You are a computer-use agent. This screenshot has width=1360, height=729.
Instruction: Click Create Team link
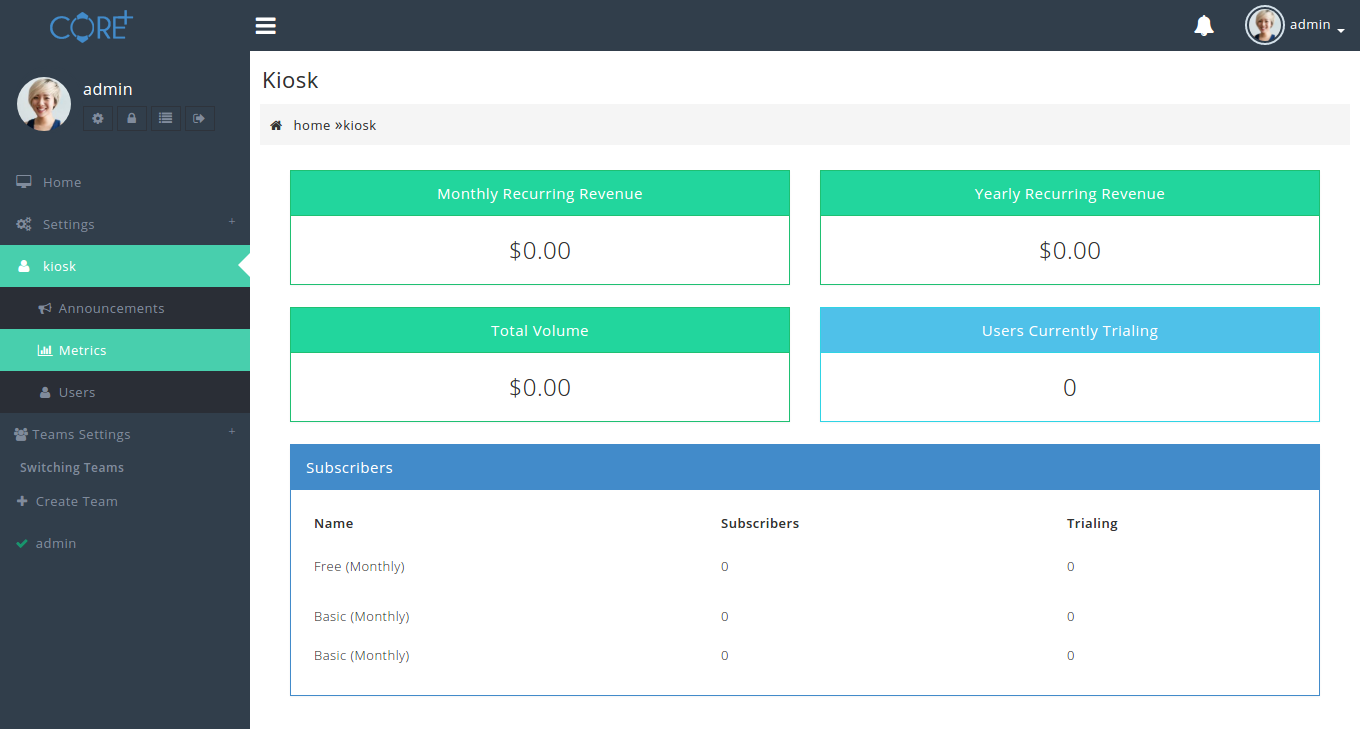68,501
